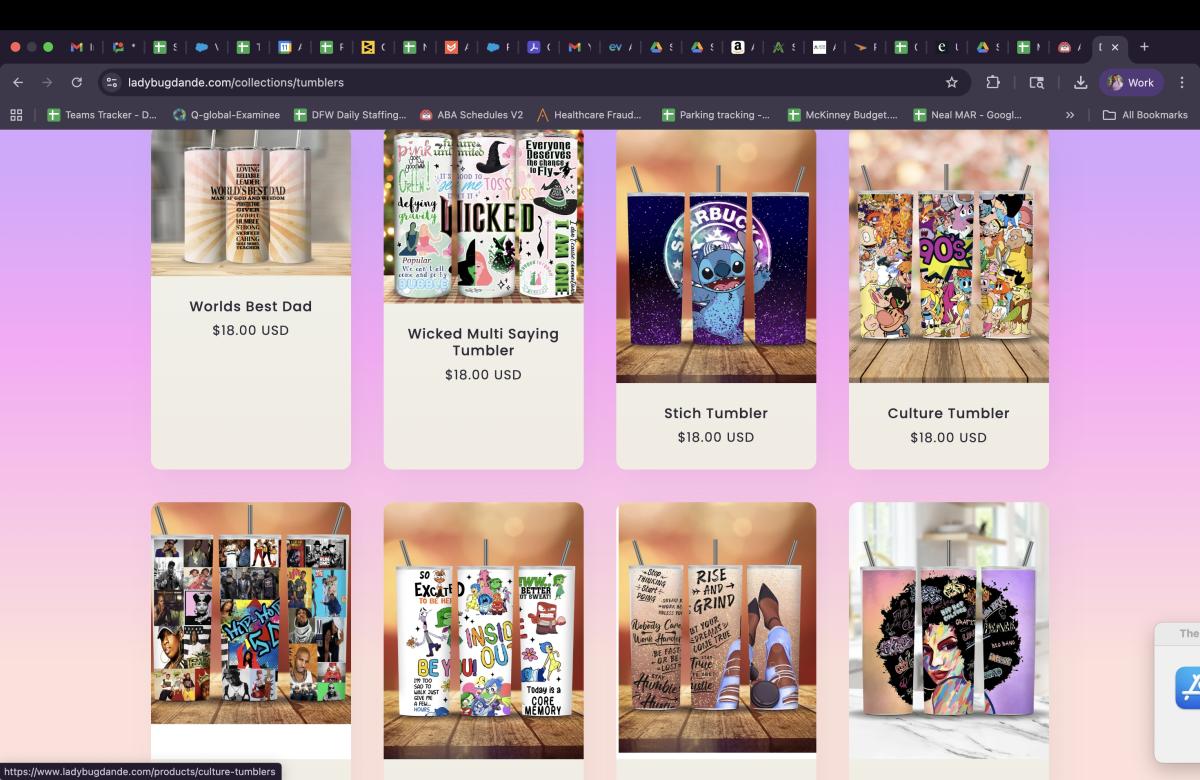Open Worlds Best Dad product link
Viewport: 1200px width, 780px height.
(x=250, y=307)
